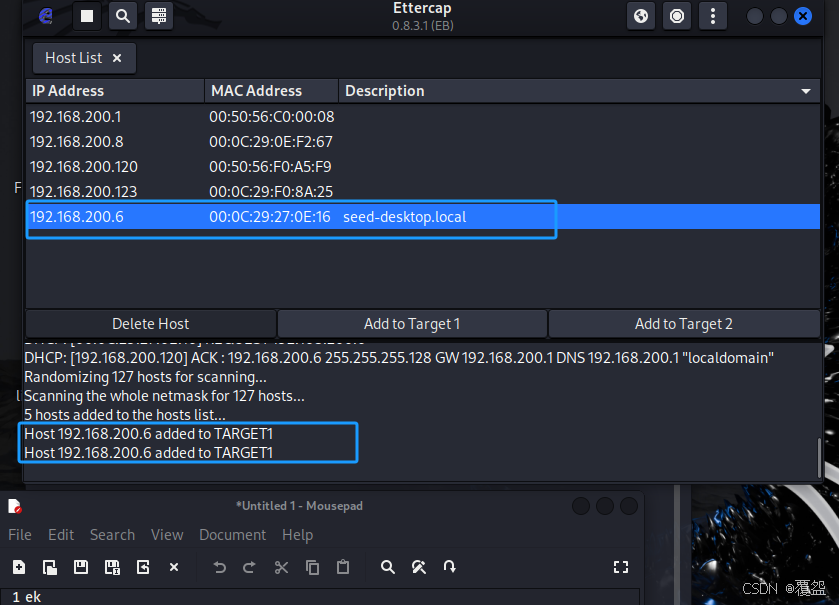Click the '5 hosts added to the hosts list' line

(125, 415)
